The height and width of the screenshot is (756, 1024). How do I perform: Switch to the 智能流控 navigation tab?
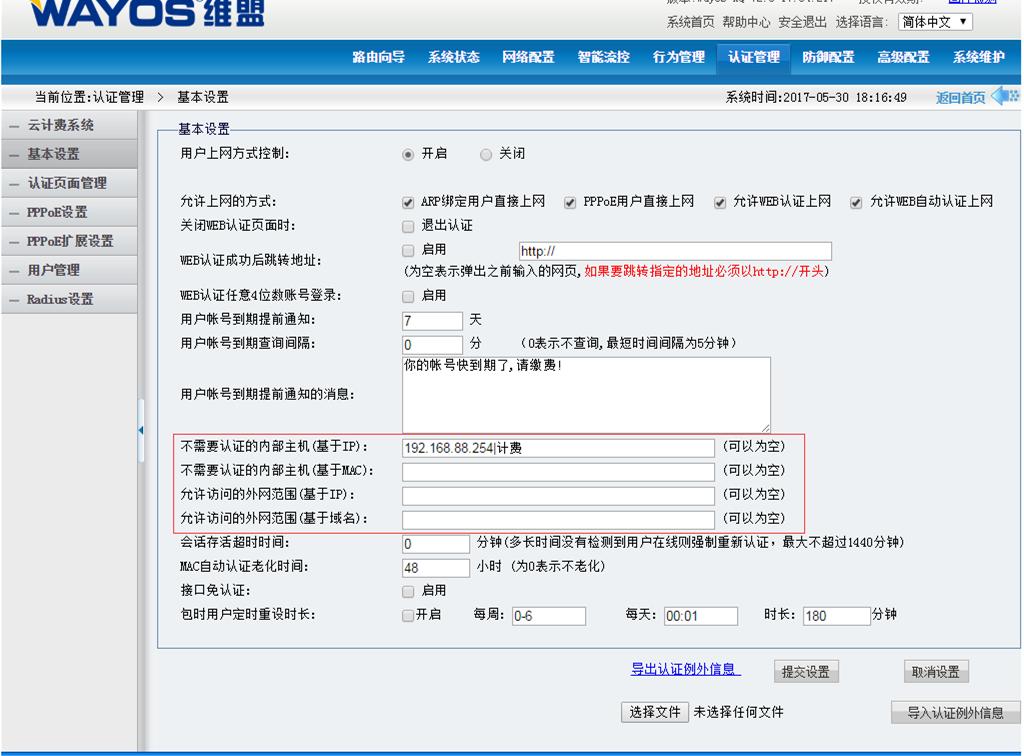(603, 57)
